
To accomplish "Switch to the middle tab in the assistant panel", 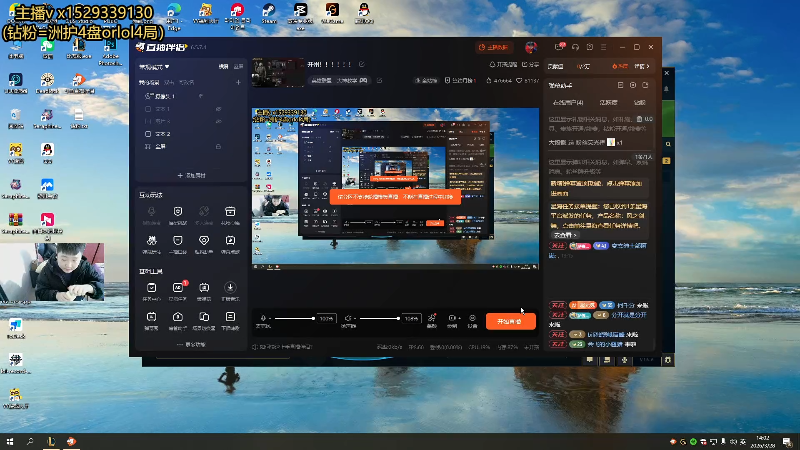I will coord(608,103).
